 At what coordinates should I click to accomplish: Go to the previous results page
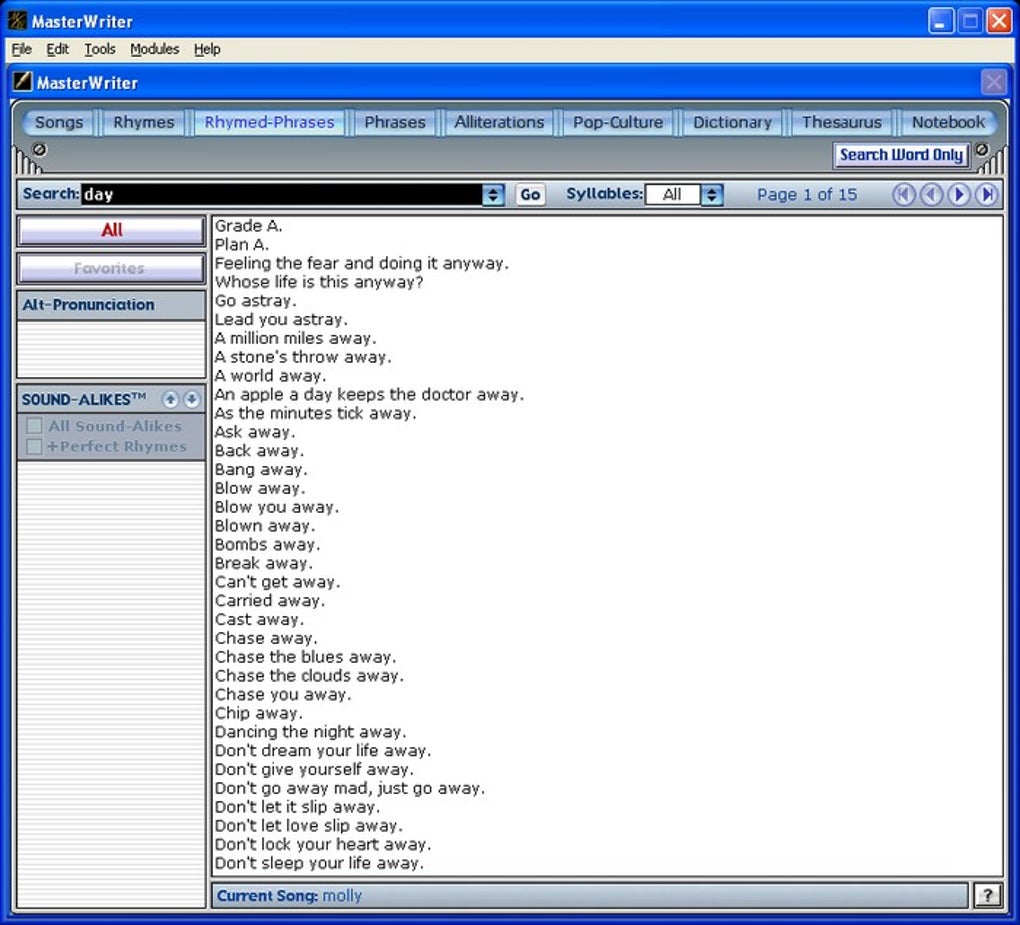point(932,194)
